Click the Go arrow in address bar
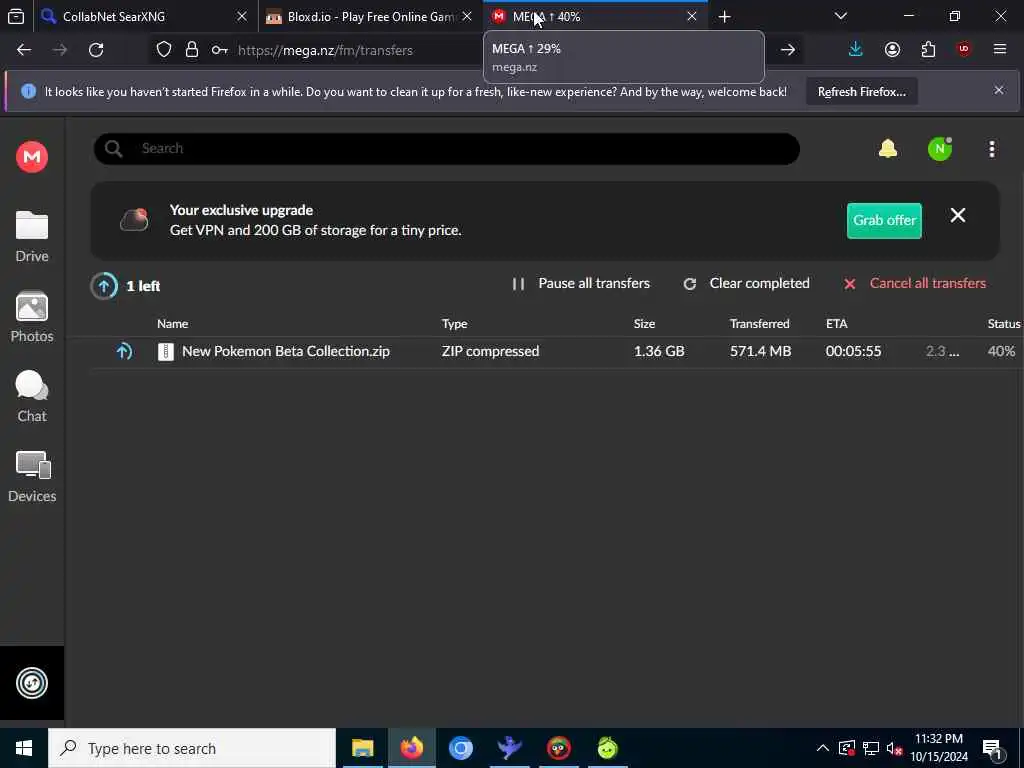This screenshot has width=1024, height=768. pyautogui.click(x=788, y=50)
